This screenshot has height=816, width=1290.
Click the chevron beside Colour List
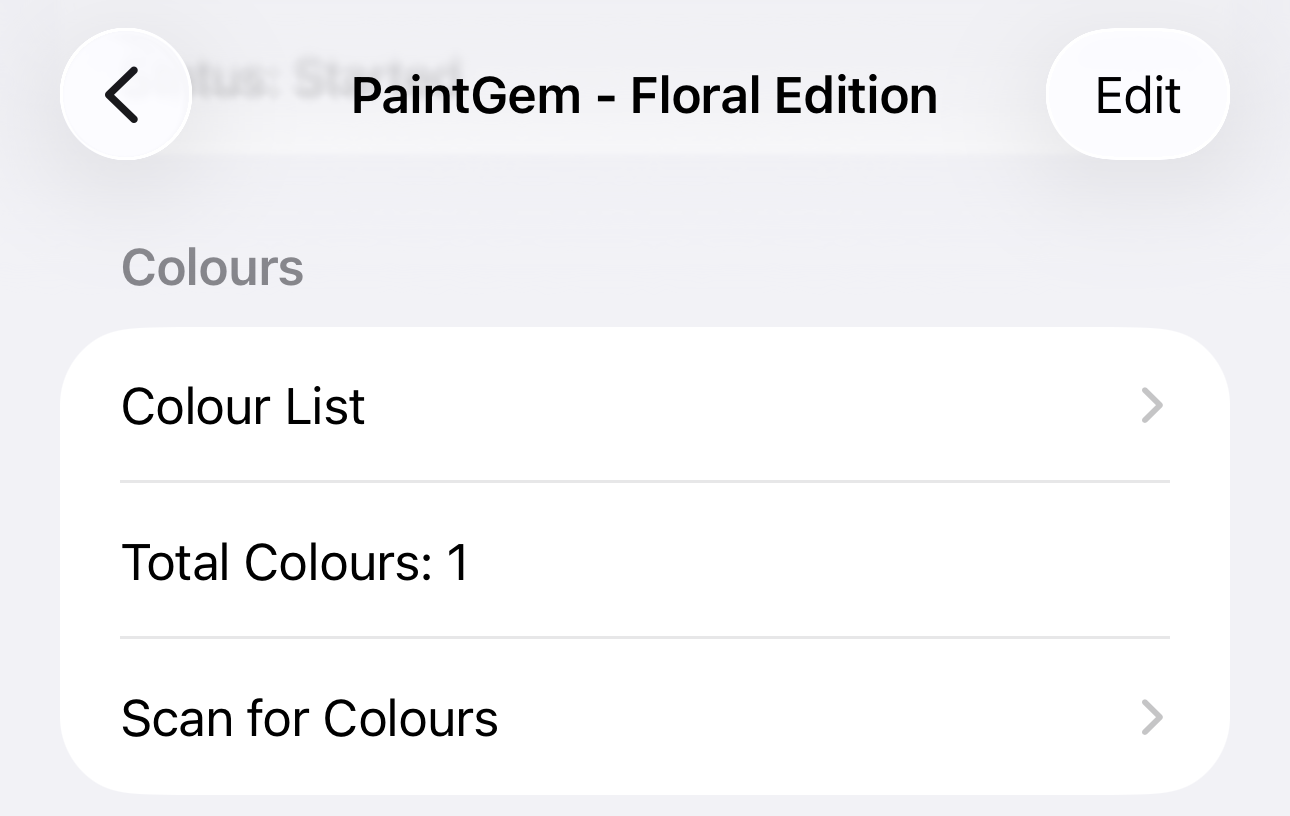[1152, 406]
